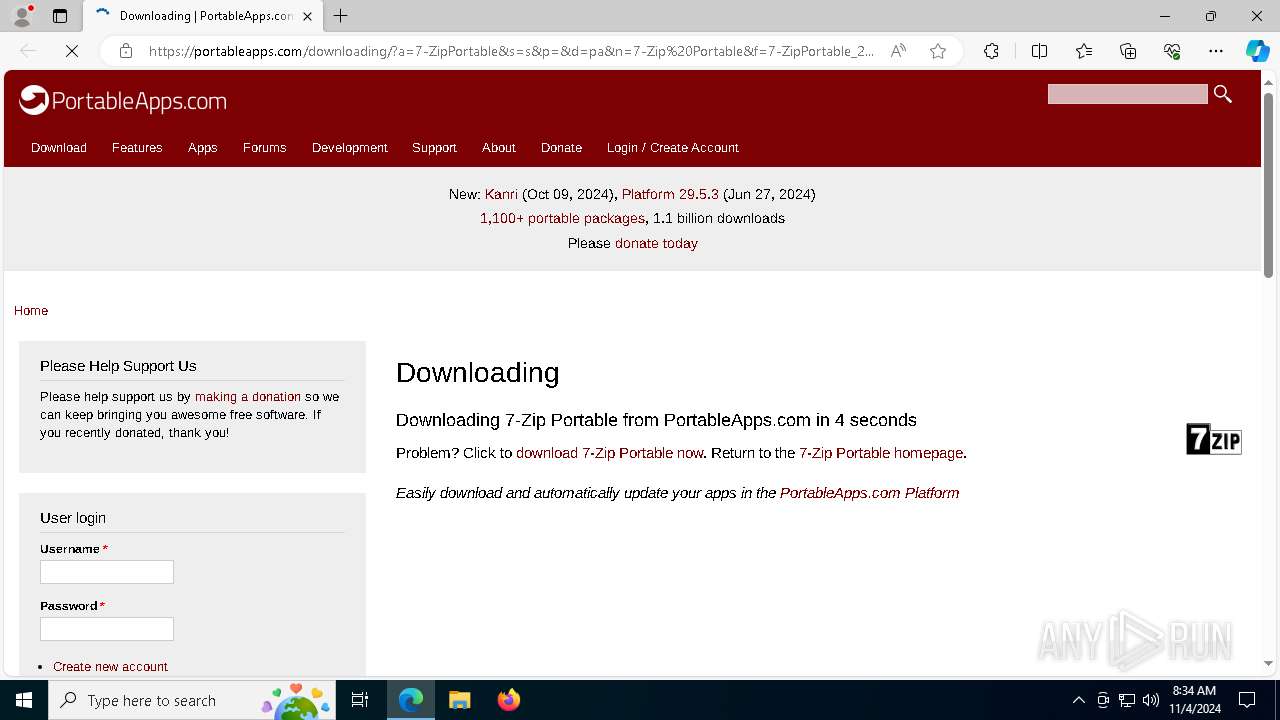Open the Platform 29.5.3 link

coord(670,194)
